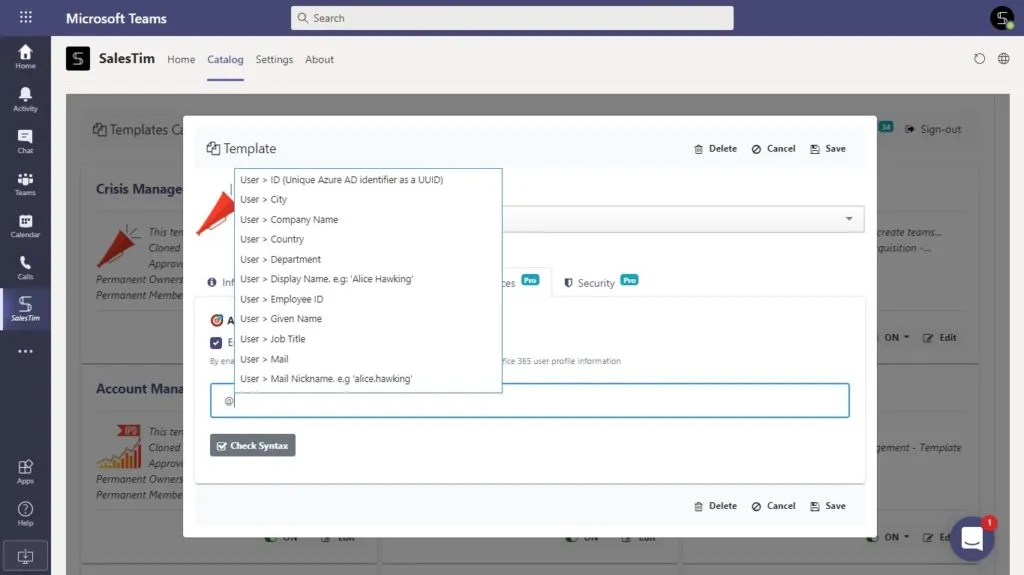
Task: Click the Check Syntax button
Action: [x=253, y=446]
